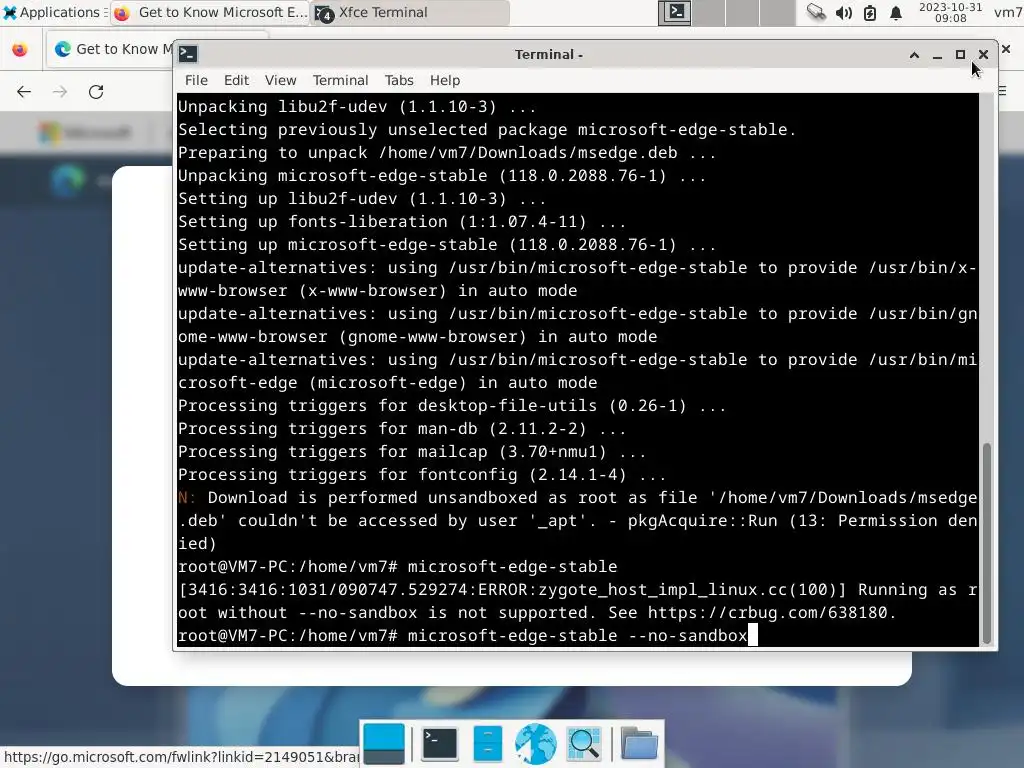Open home folder icon in dock
The height and width of the screenshot is (768, 1024).
pyautogui.click(x=639, y=743)
